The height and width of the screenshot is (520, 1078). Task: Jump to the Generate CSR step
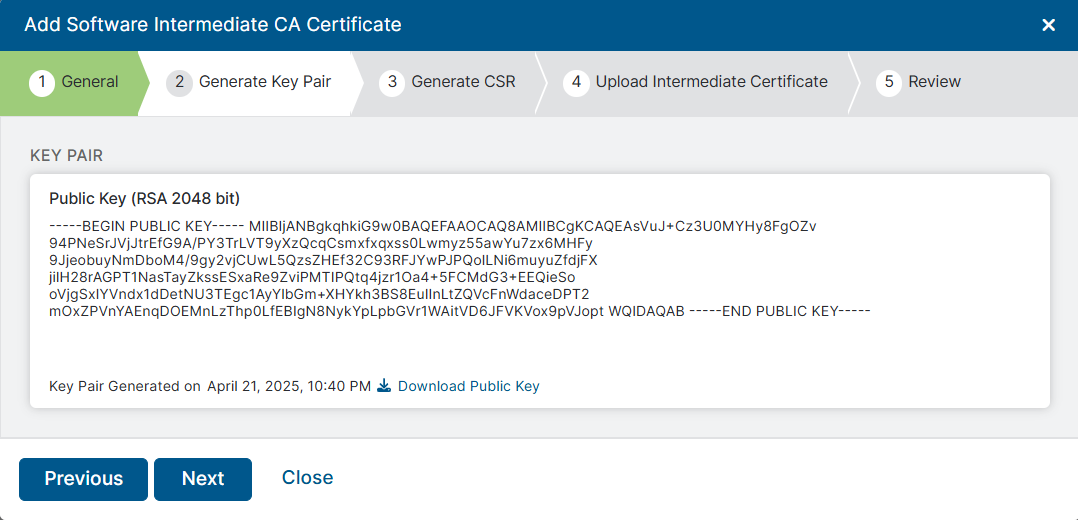[x=463, y=82]
